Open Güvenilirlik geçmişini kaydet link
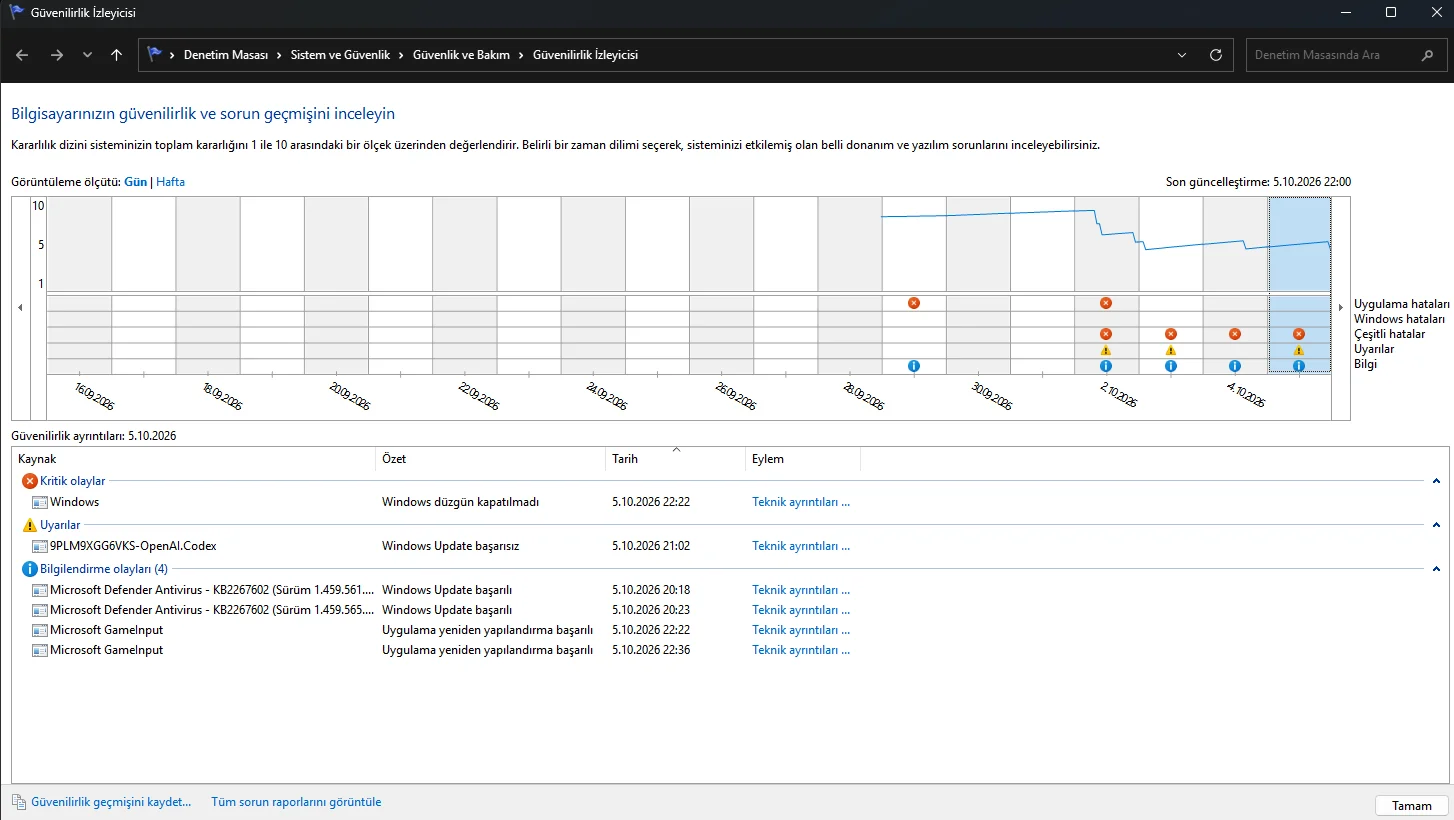This screenshot has height=820, width=1454. (x=111, y=802)
